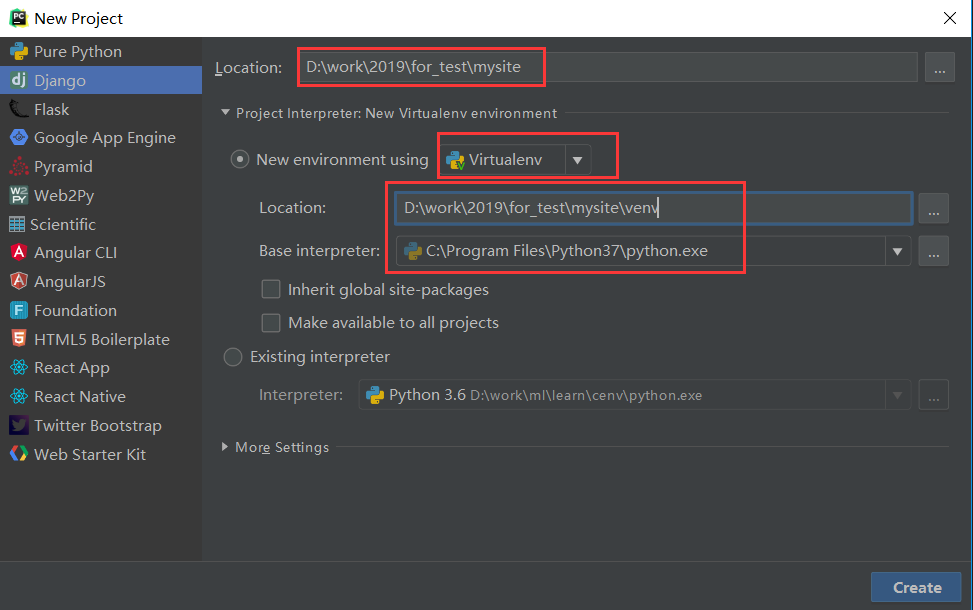This screenshot has width=973, height=610.
Task: Choose the Flask project type icon
Action: 18,109
